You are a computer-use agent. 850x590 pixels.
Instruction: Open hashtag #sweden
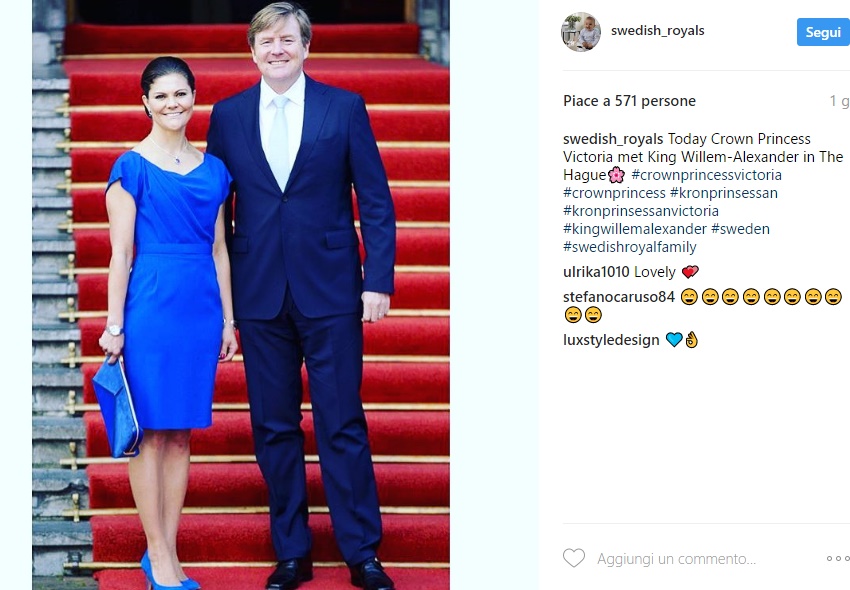[740, 228]
